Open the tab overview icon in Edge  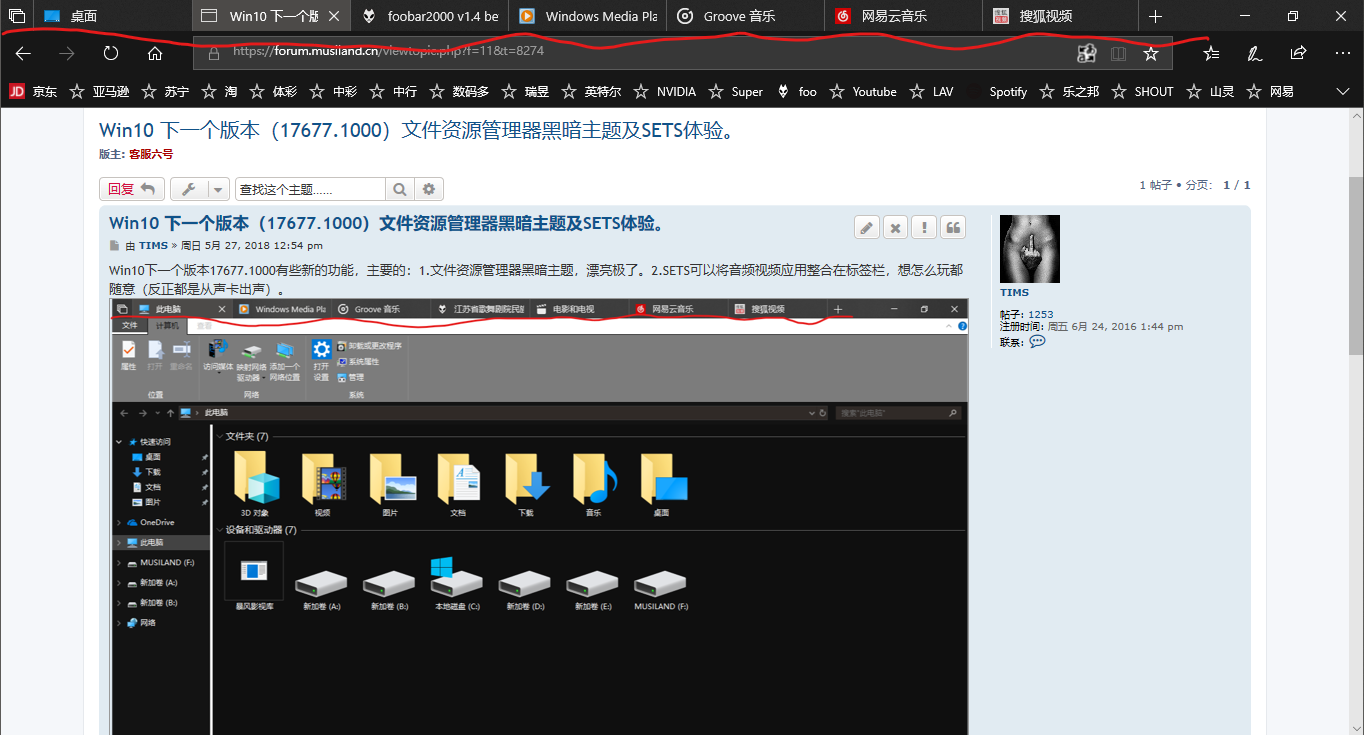pyautogui.click(x=16, y=16)
